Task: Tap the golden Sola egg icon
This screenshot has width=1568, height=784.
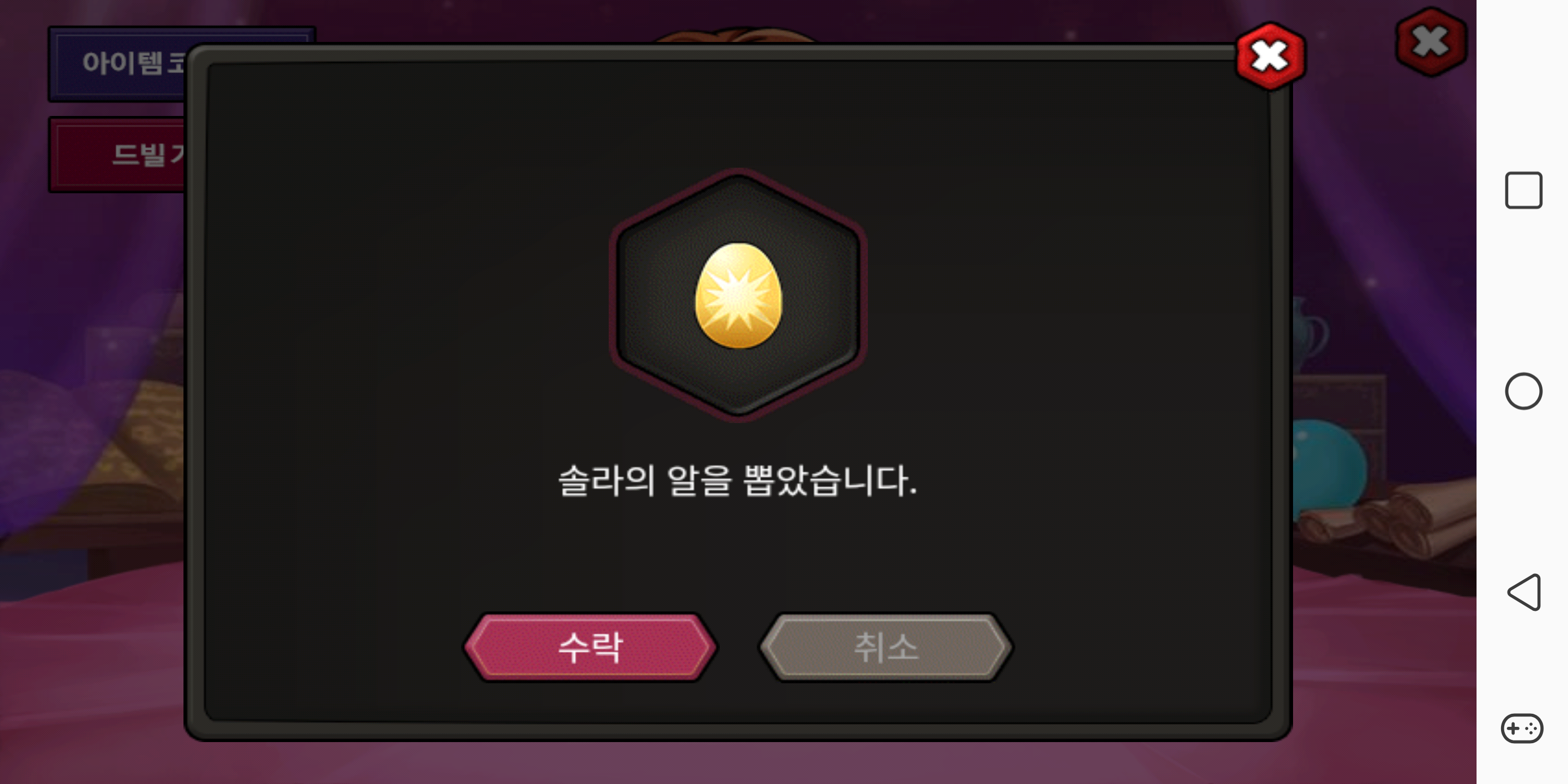Action: click(x=738, y=296)
